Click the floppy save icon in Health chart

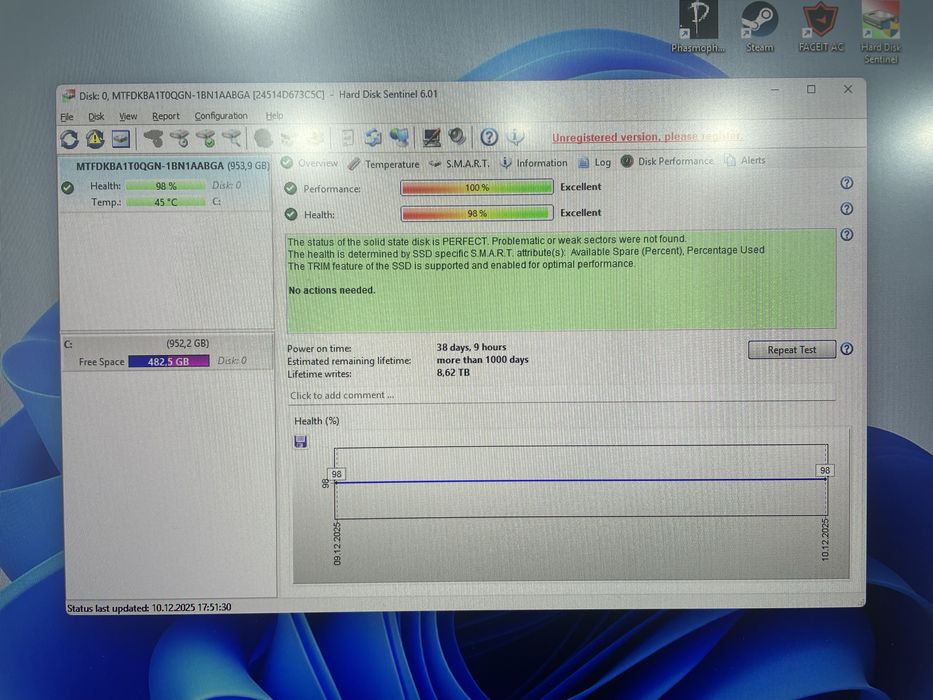click(300, 442)
